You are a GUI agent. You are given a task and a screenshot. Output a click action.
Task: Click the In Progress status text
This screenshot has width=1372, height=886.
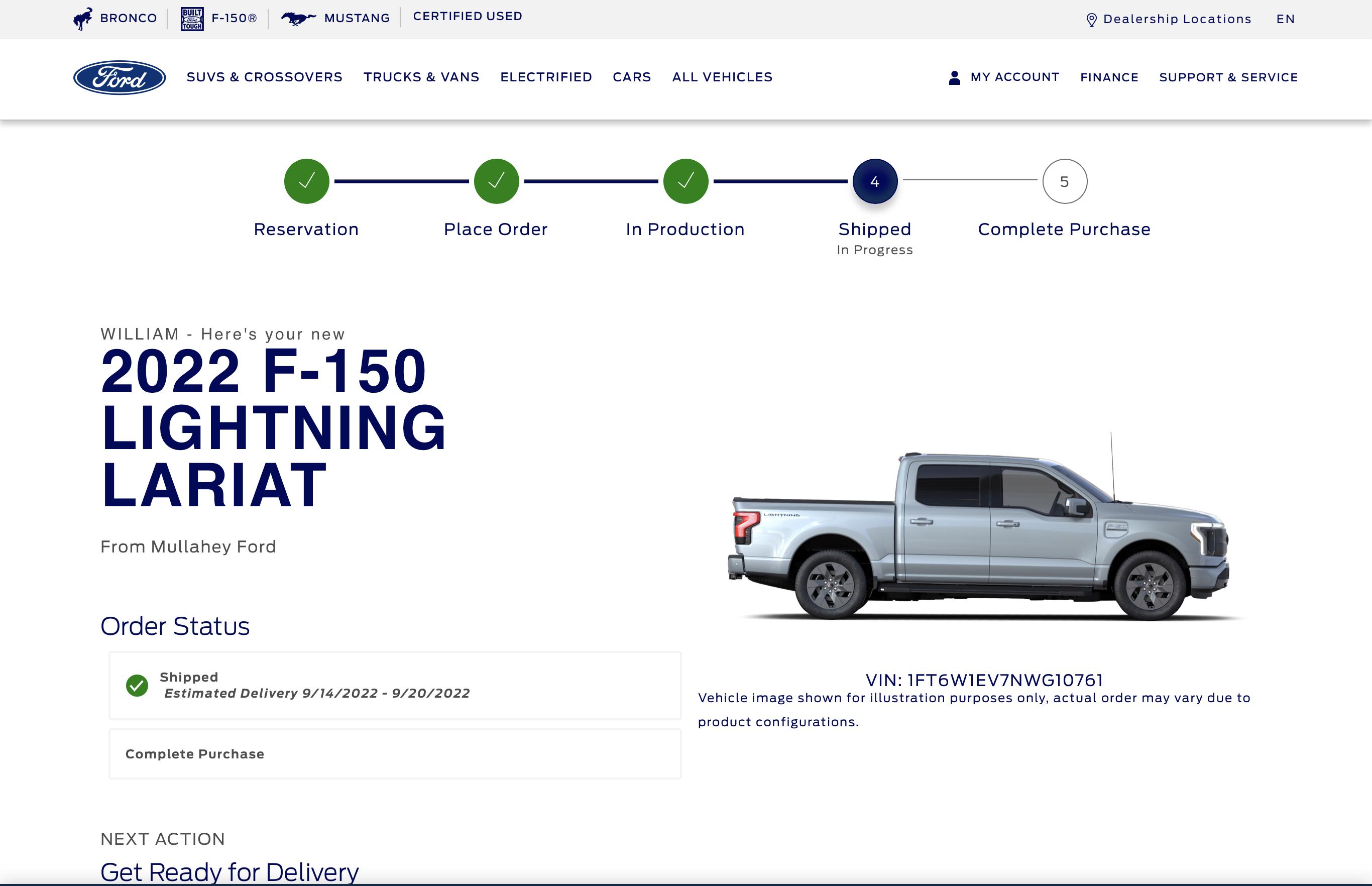[x=875, y=250]
